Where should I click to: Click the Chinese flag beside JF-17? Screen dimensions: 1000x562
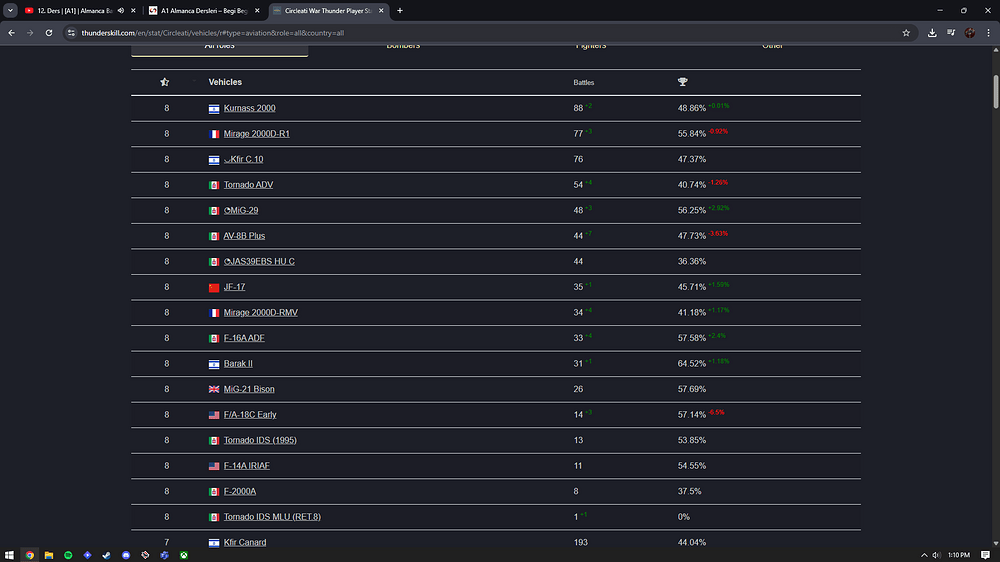[214, 287]
